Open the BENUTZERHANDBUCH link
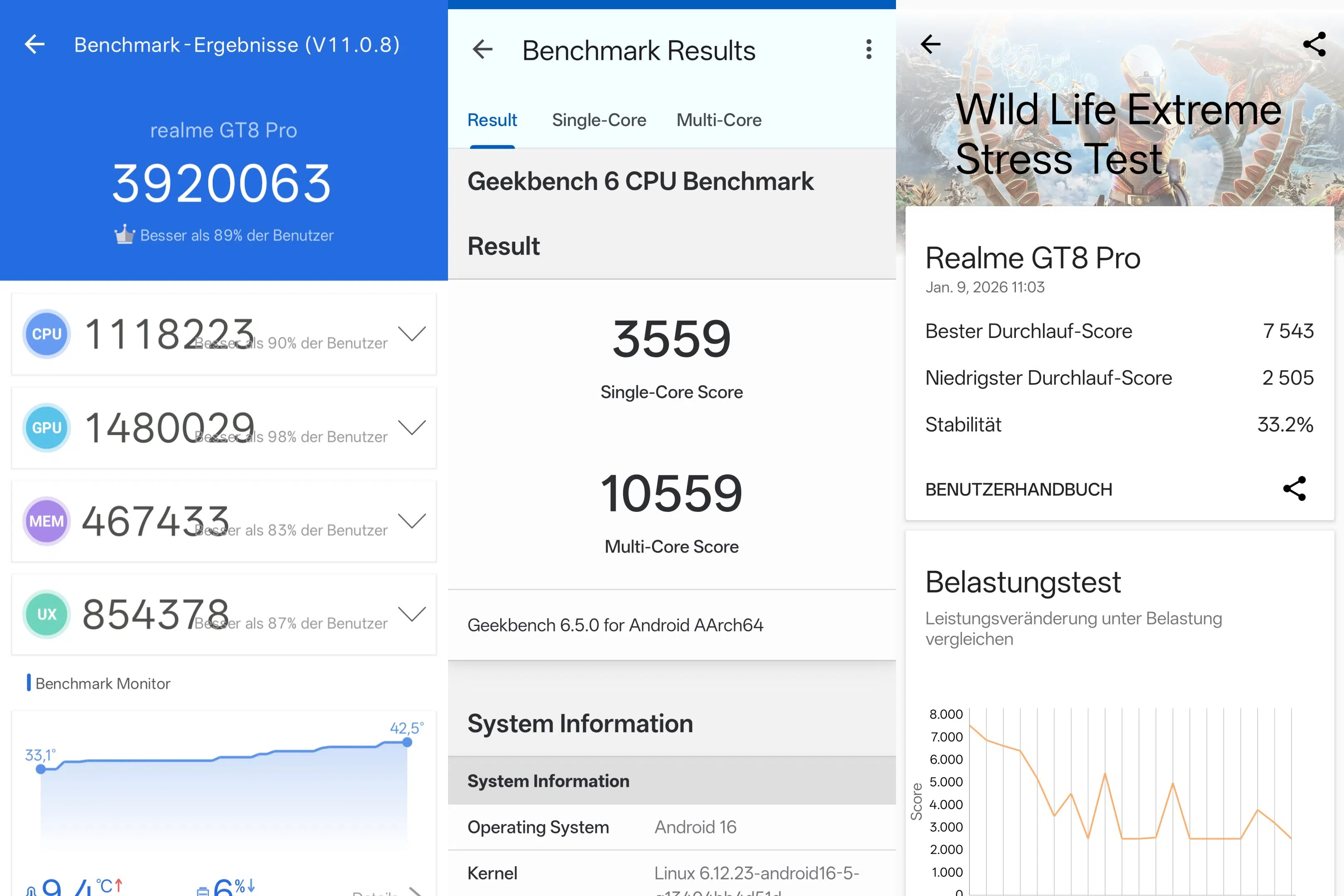 point(1018,490)
